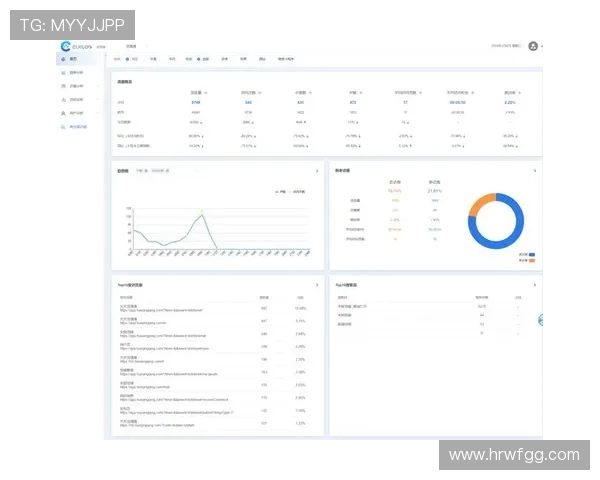Click the second sidebar menu icon
The width and height of the screenshot is (600, 480).
coord(62,73)
